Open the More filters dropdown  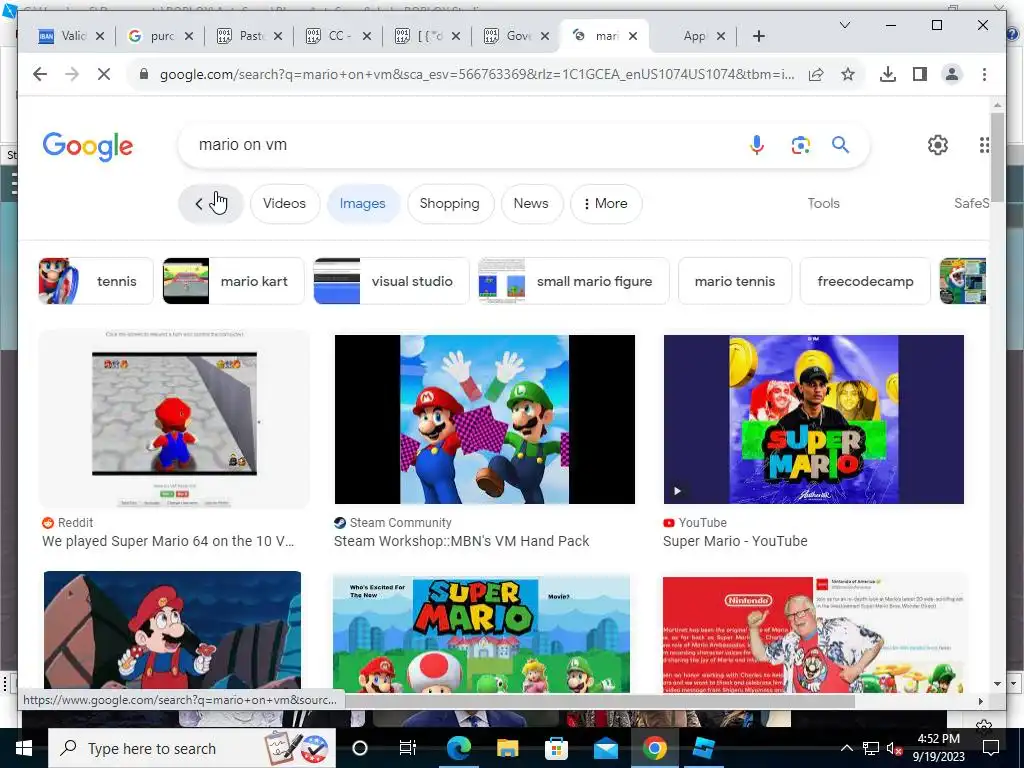click(606, 203)
